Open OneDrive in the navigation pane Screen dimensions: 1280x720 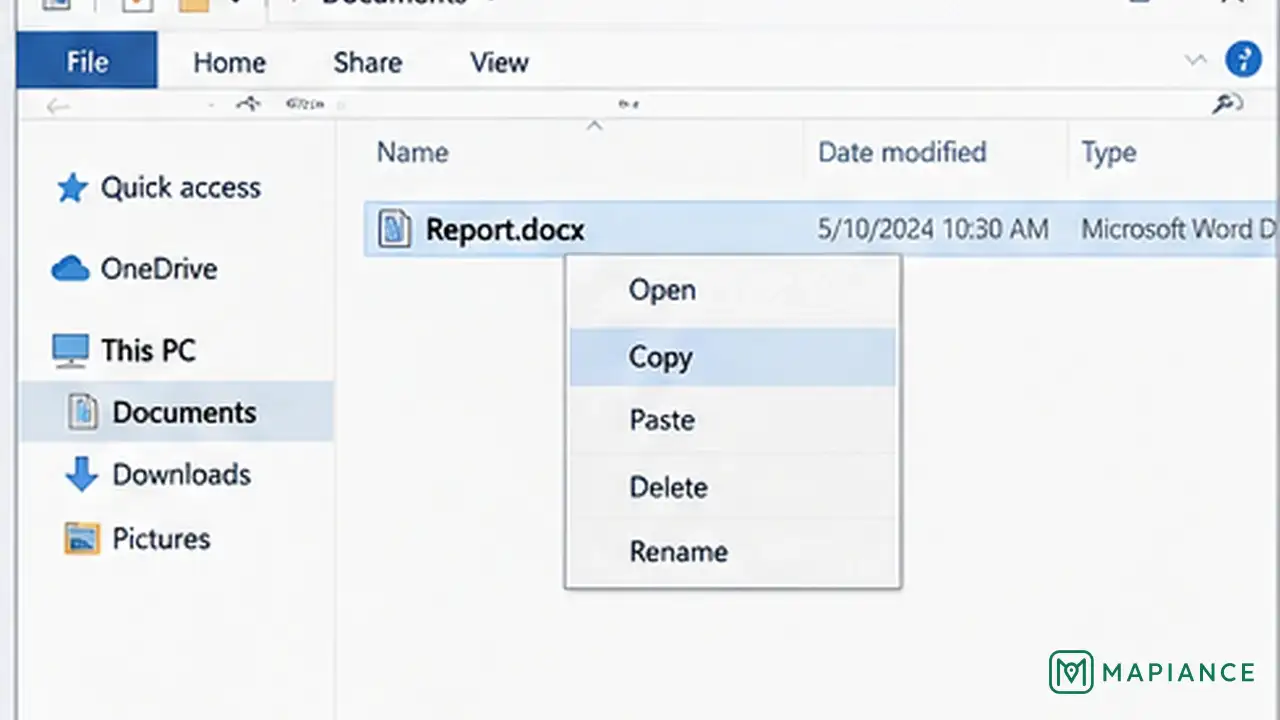pyautogui.click(x=158, y=269)
